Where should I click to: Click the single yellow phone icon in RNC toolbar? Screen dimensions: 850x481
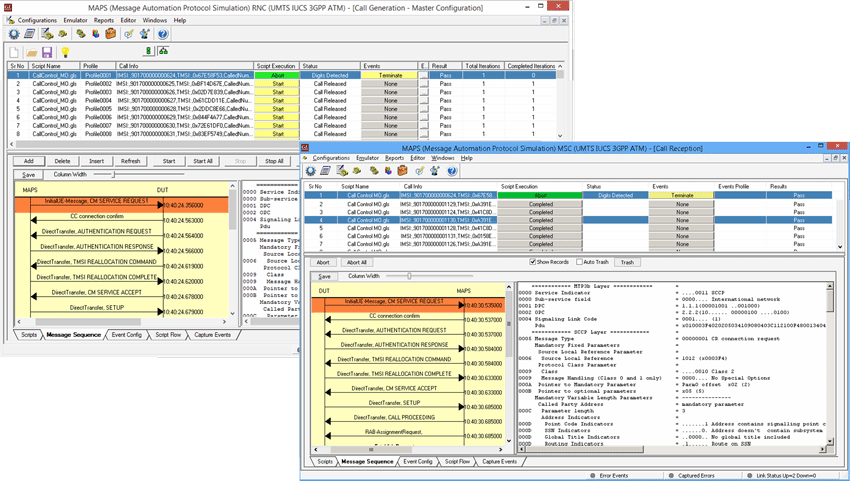63,34
